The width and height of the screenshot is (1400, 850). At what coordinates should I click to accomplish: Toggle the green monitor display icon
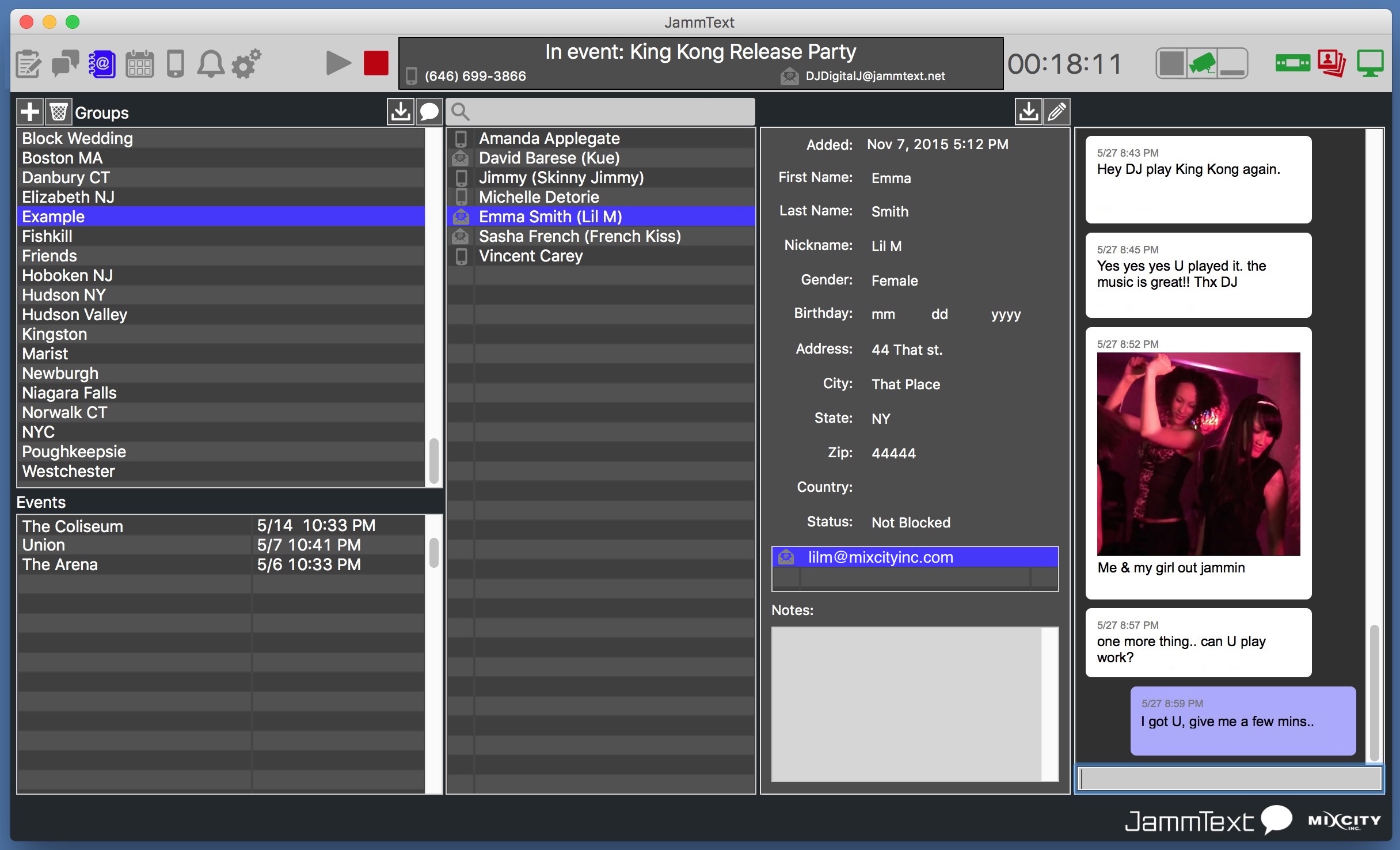point(1370,63)
